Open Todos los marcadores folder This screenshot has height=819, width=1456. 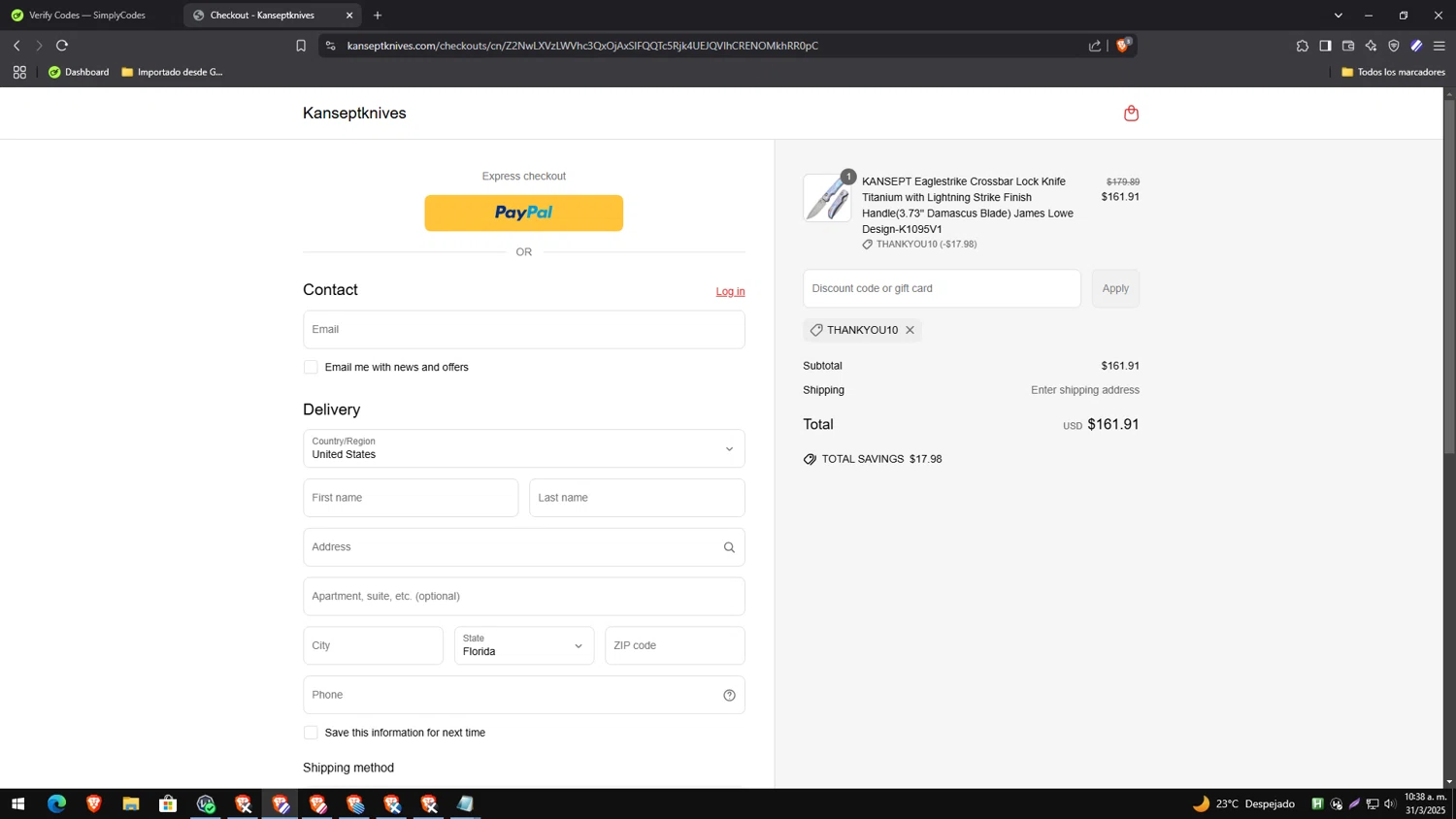(x=1393, y=72)
